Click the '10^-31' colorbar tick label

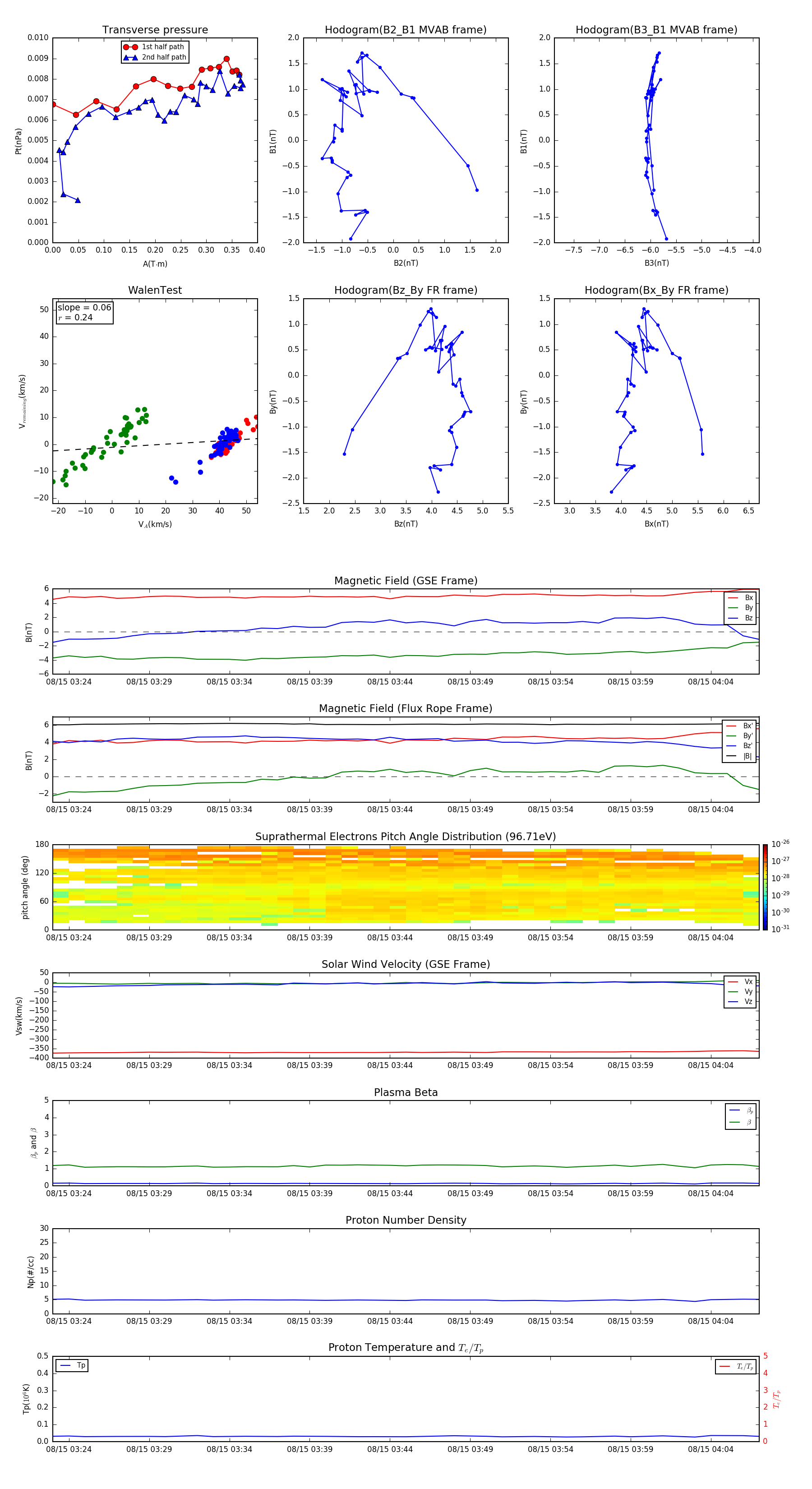click(x=780, y=929)
